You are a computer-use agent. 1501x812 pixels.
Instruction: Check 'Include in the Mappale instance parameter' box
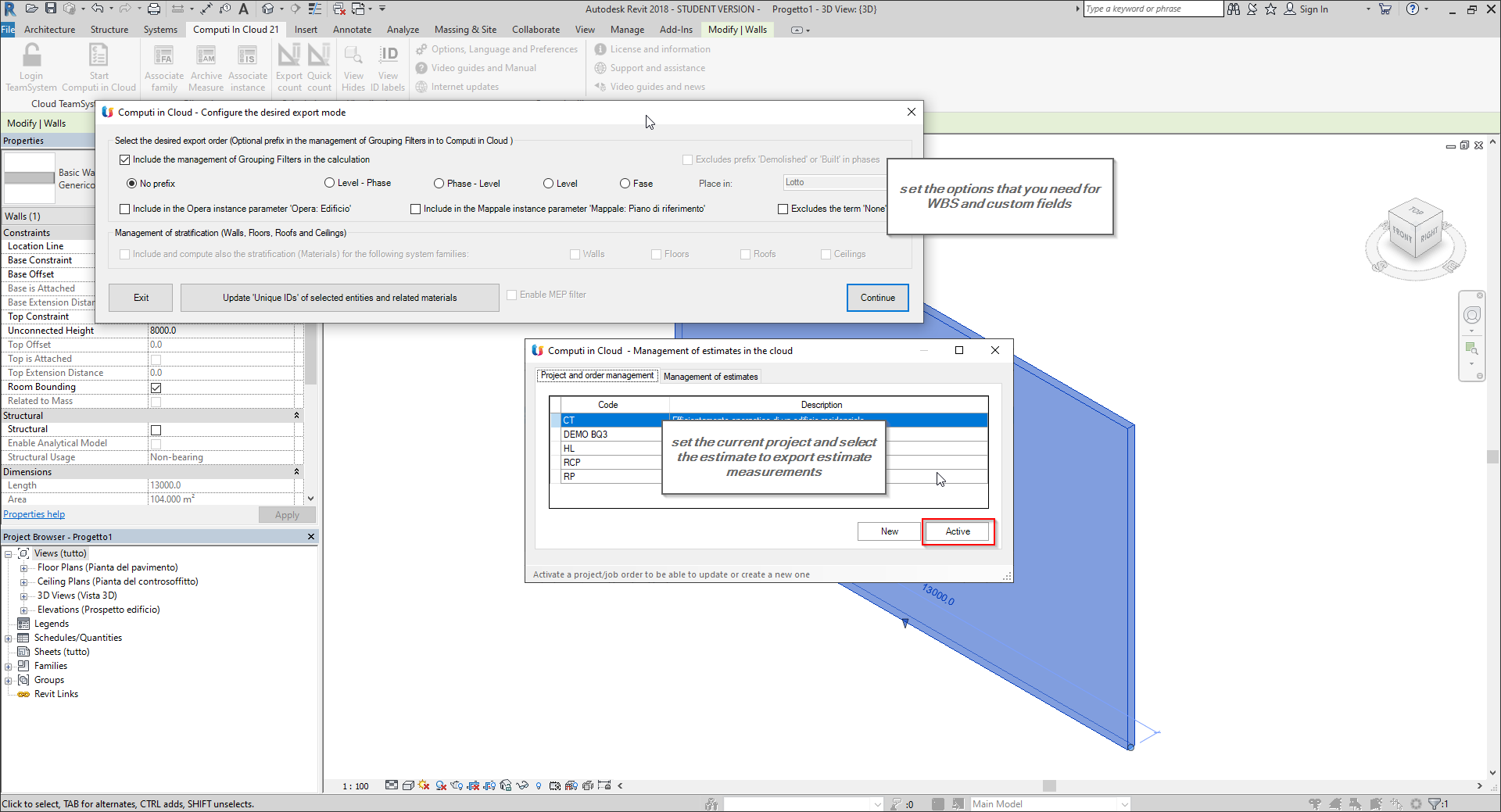pos(415,209)
